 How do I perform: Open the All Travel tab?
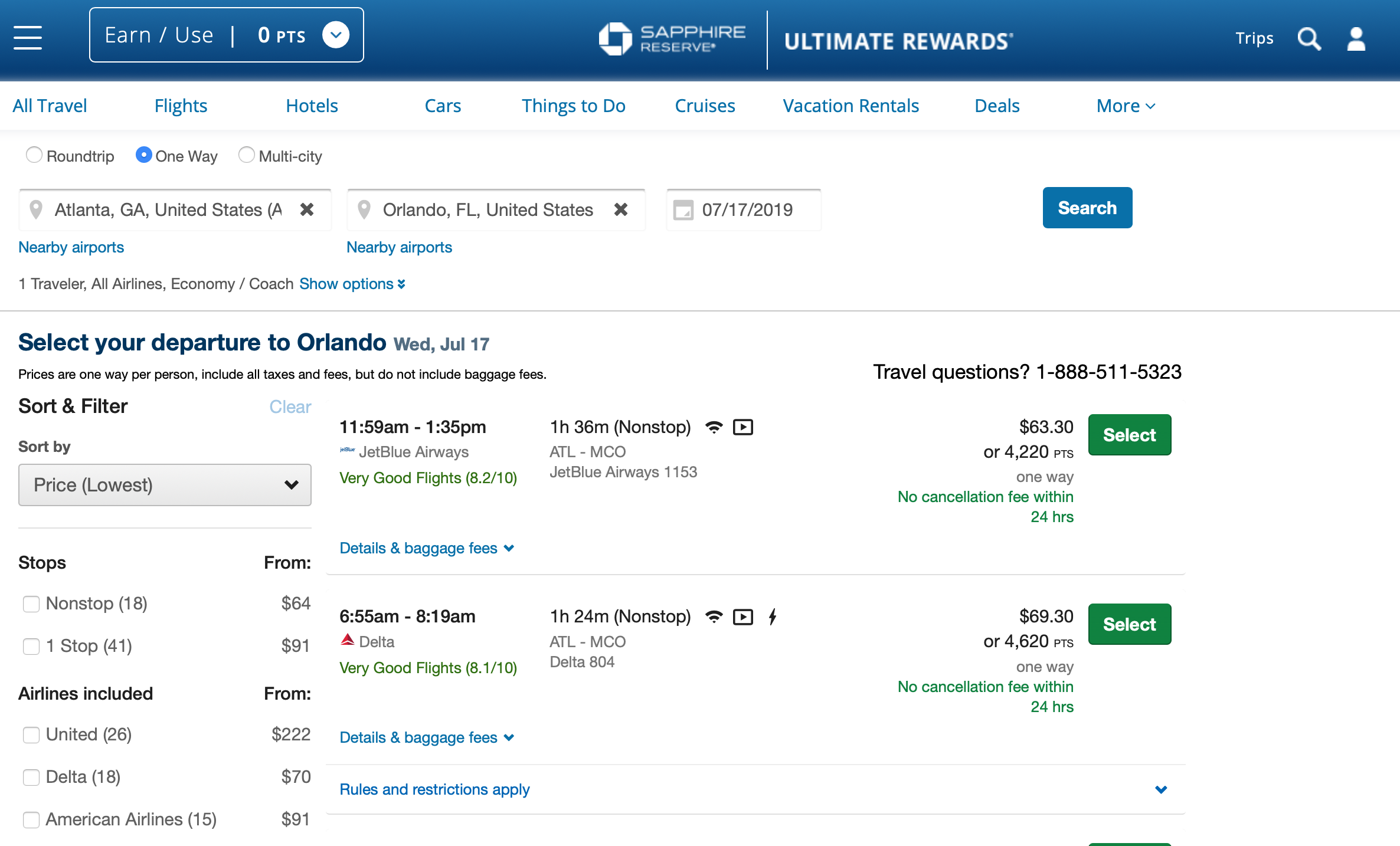[50, 106]
